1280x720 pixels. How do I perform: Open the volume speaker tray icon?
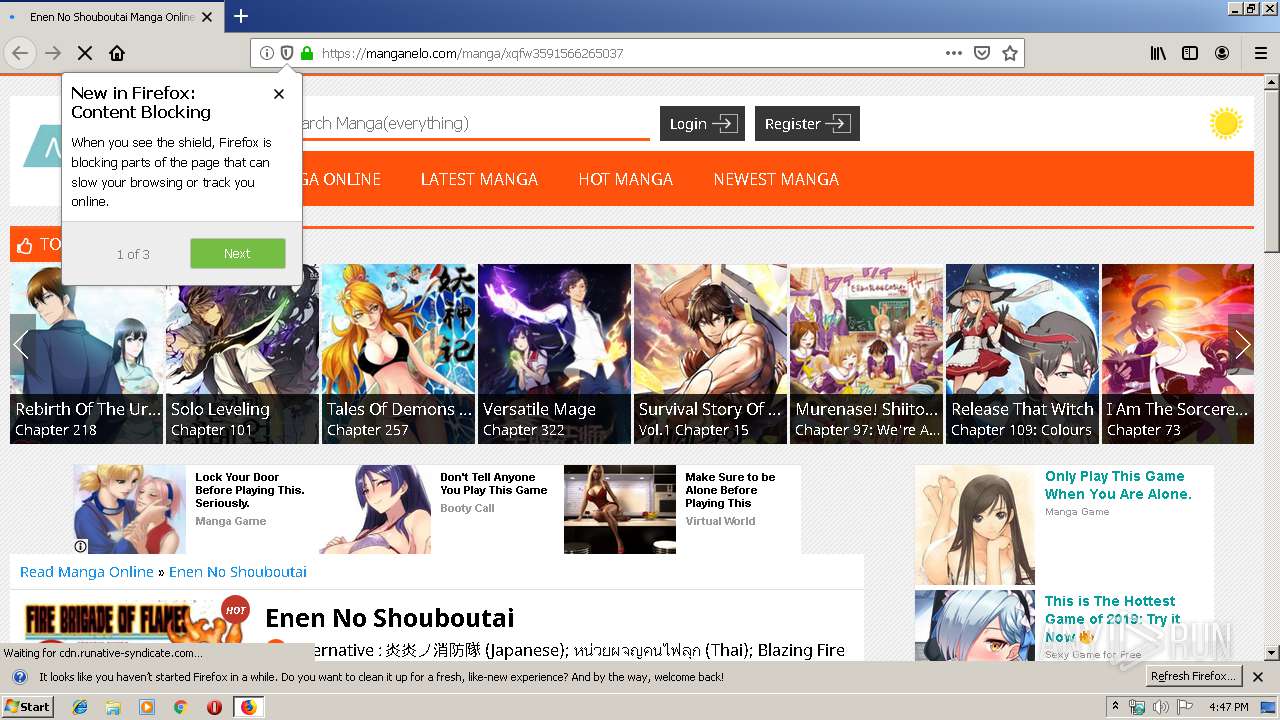(x=1161, y=707)
